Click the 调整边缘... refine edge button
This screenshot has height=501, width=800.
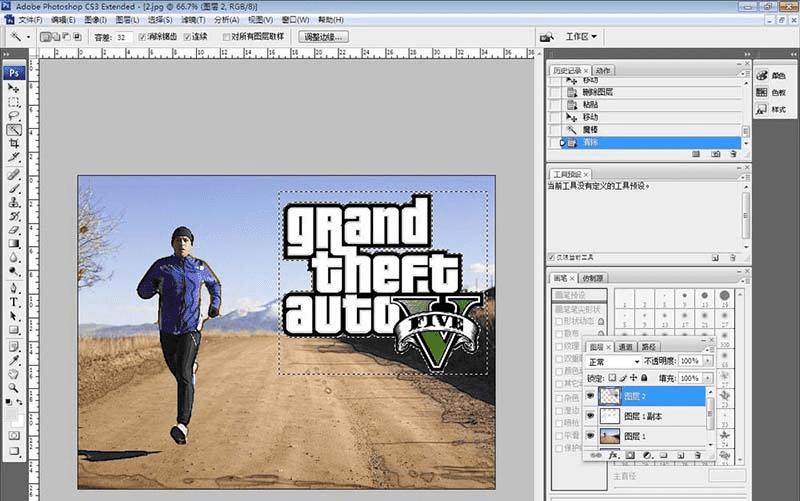(323, 37)
